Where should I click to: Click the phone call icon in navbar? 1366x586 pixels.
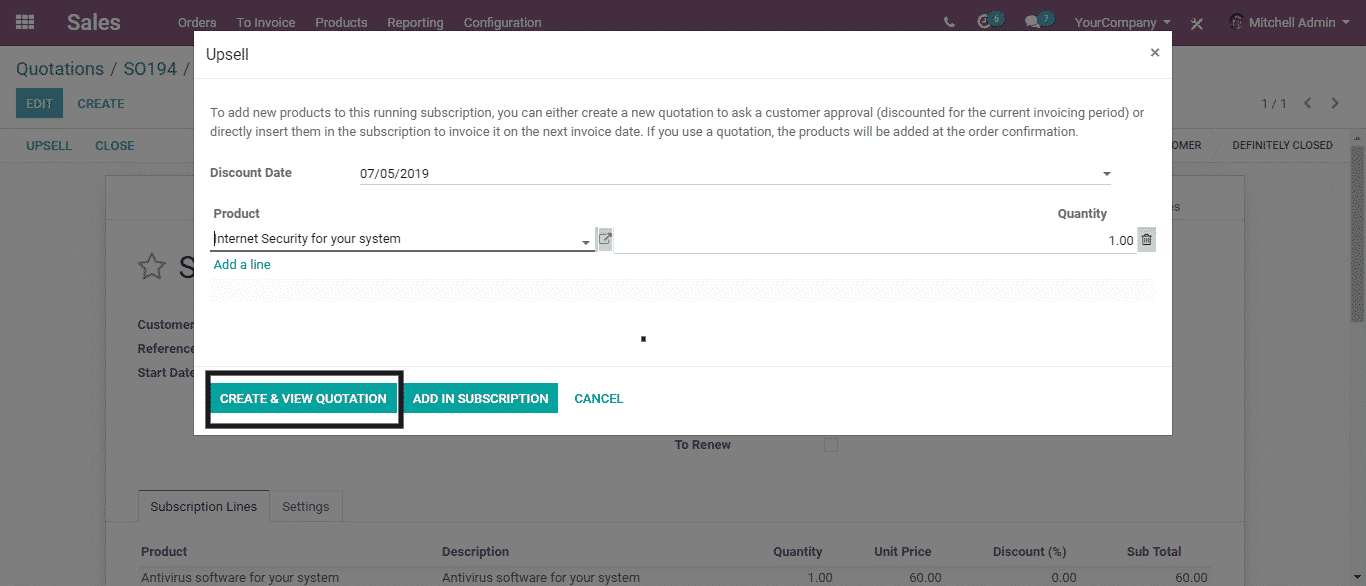pyautogui.click(x=949, y=22)
